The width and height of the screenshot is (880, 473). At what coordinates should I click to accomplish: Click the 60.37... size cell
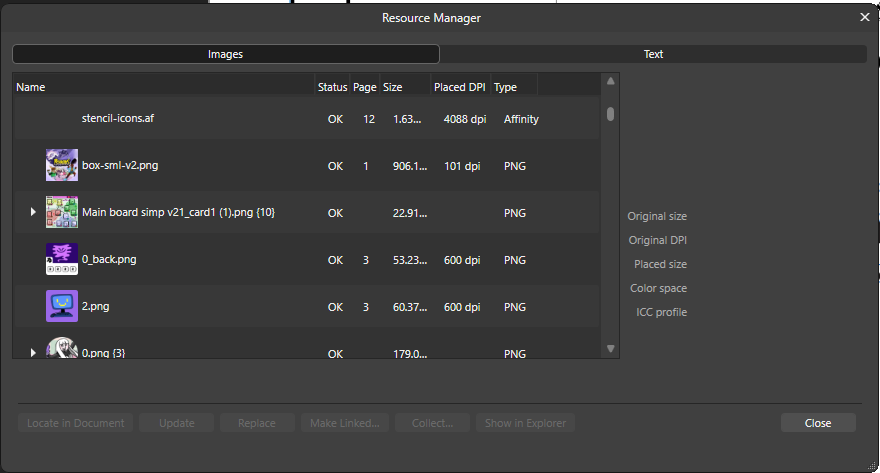click(410, 307)
